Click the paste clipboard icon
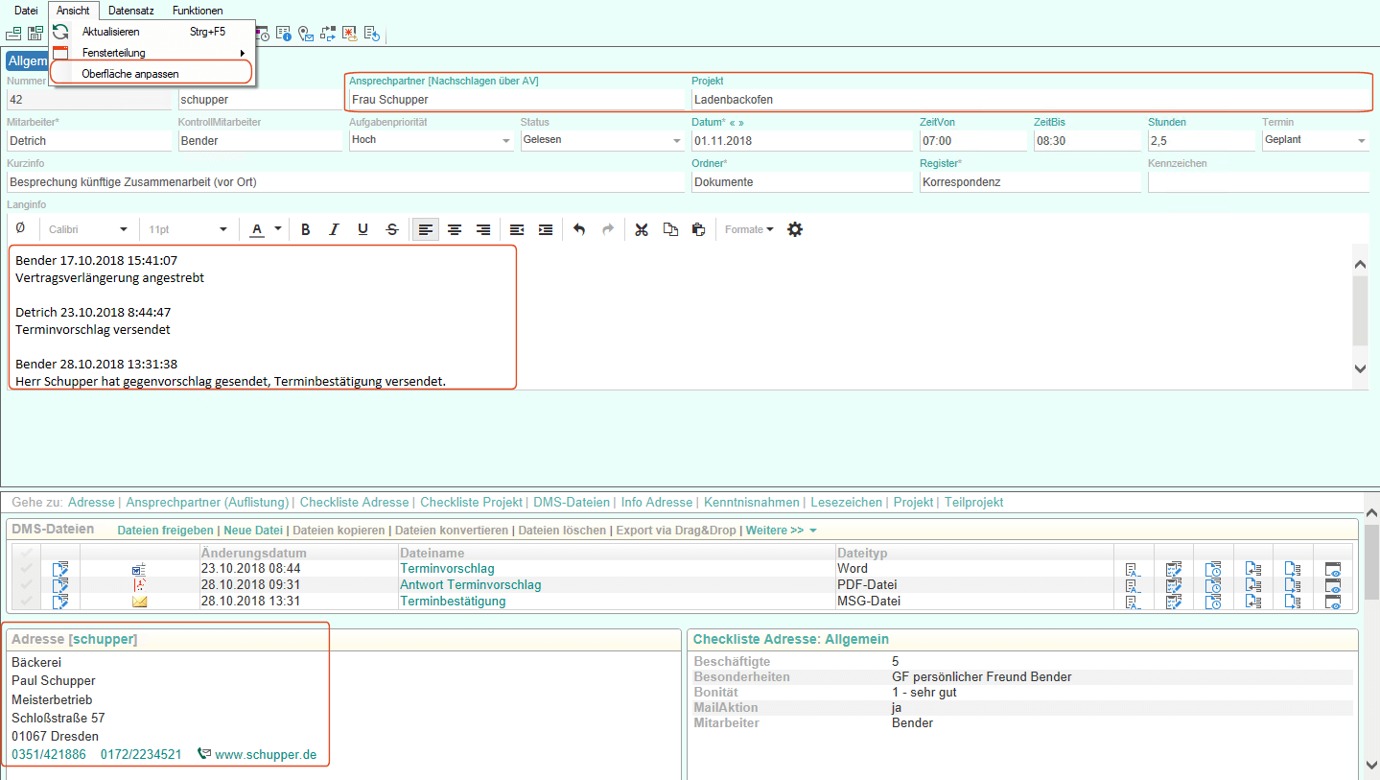Image resolution: width=1380 pixels, height=780 pixels. coord(699,230)
